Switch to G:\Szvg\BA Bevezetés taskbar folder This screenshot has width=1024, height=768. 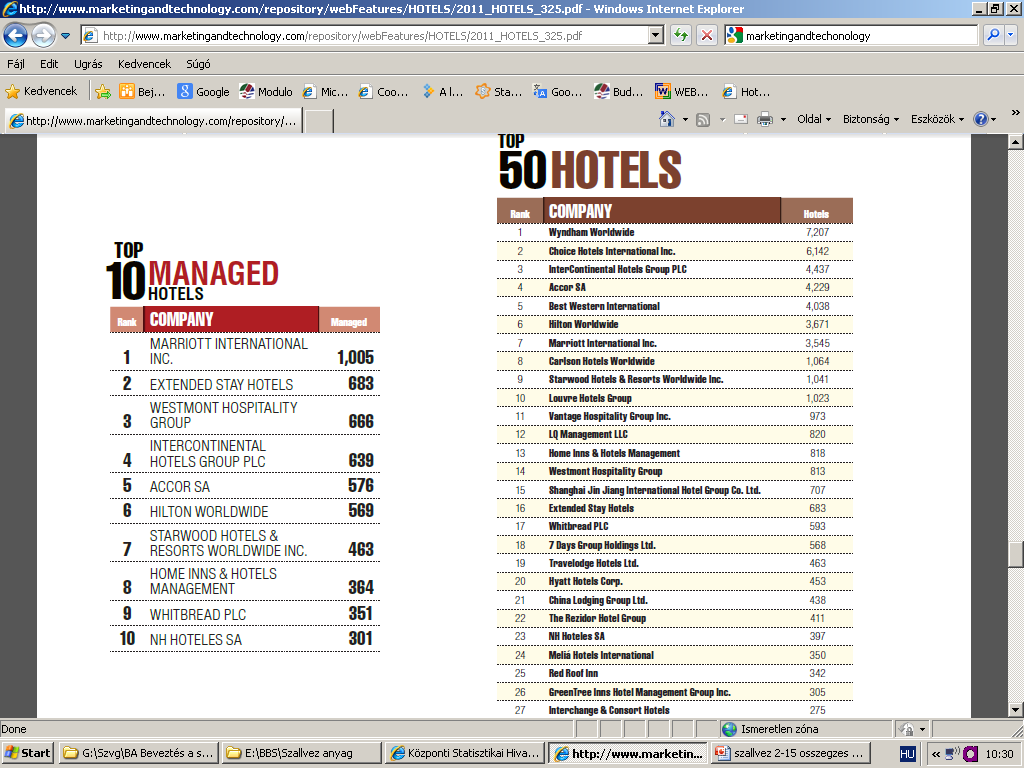138,753
